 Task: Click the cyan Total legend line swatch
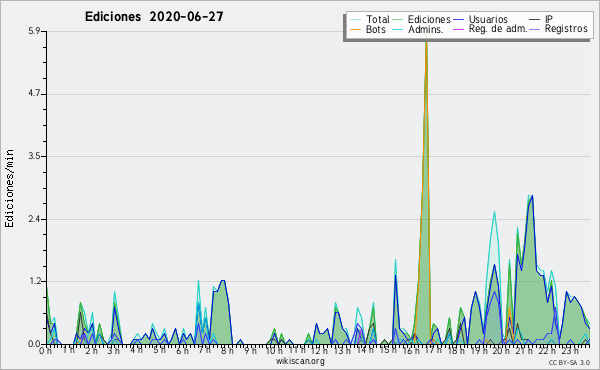(355, 20)
